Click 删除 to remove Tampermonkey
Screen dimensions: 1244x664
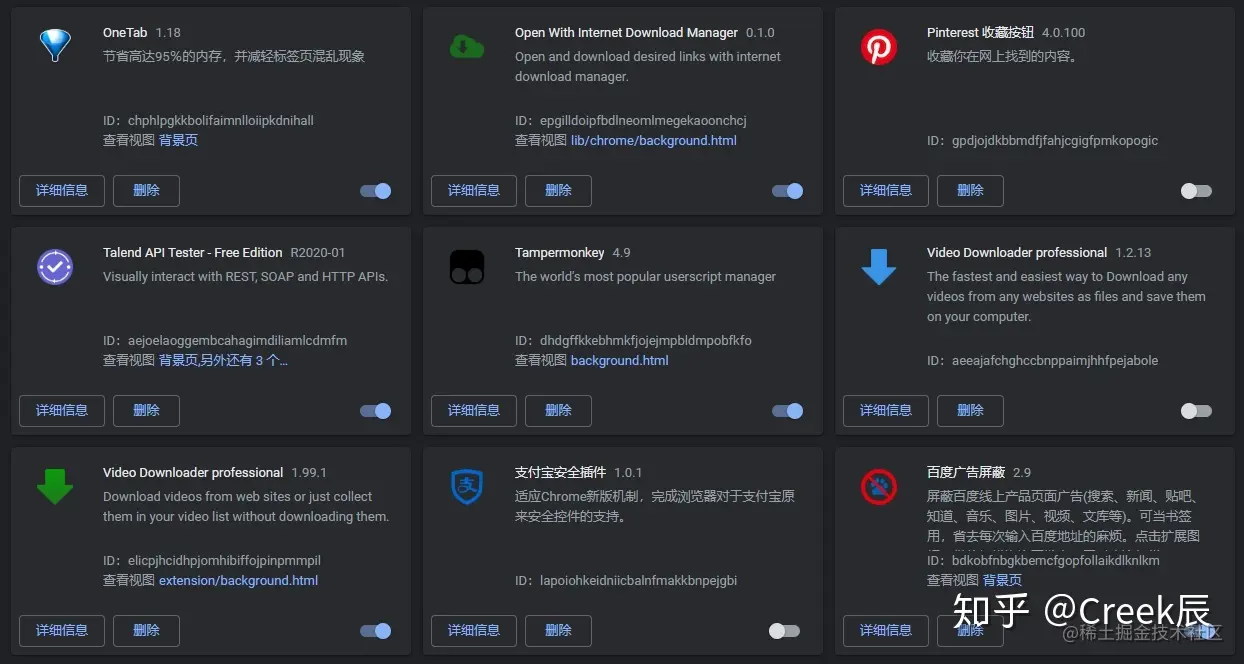pyautogui.click(x=558, y=410)
